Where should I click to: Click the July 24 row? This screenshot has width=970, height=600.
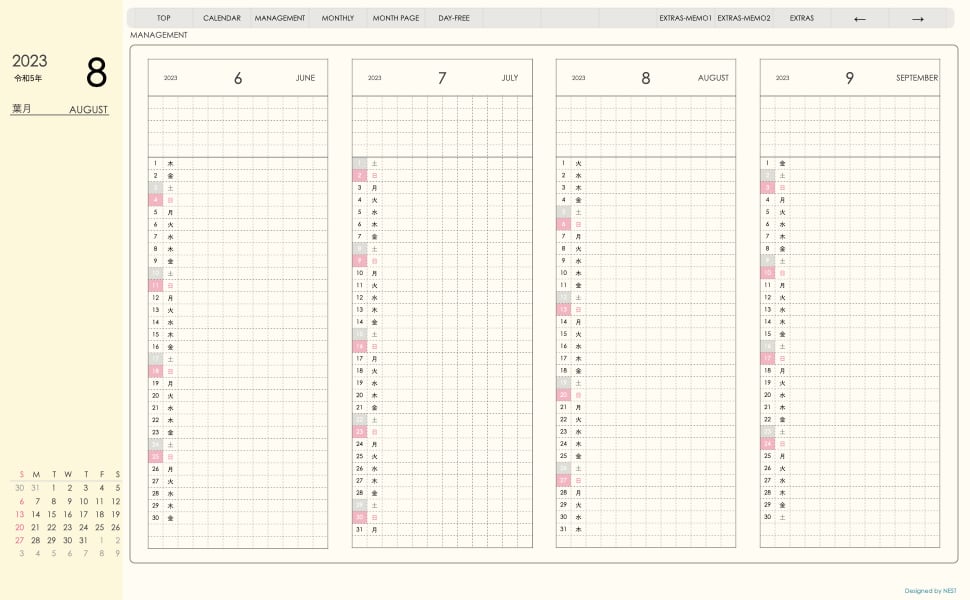pos(442,444)
